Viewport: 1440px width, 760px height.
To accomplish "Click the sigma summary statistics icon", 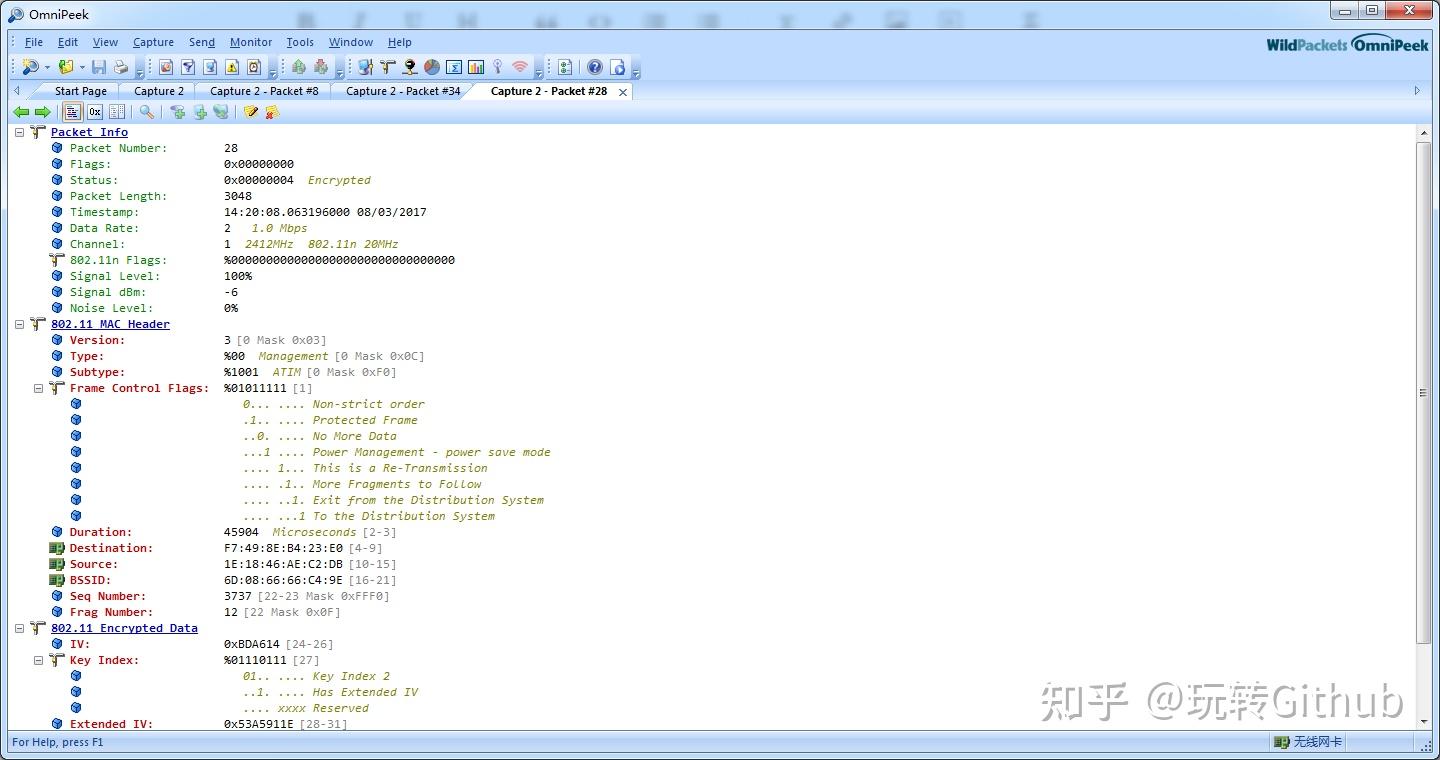I will tap(454, 67).
